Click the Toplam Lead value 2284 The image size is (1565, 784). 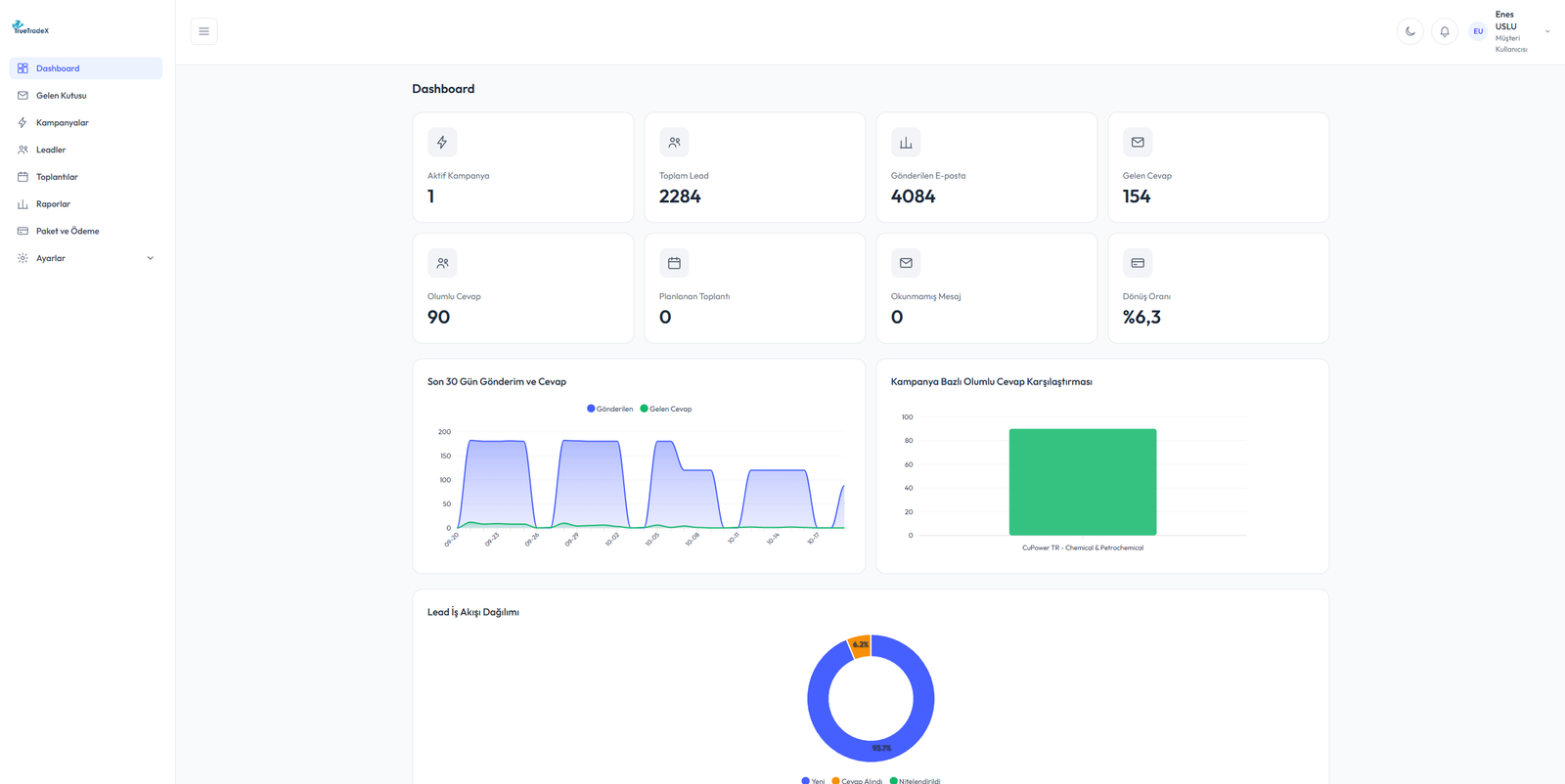[680, 196]
